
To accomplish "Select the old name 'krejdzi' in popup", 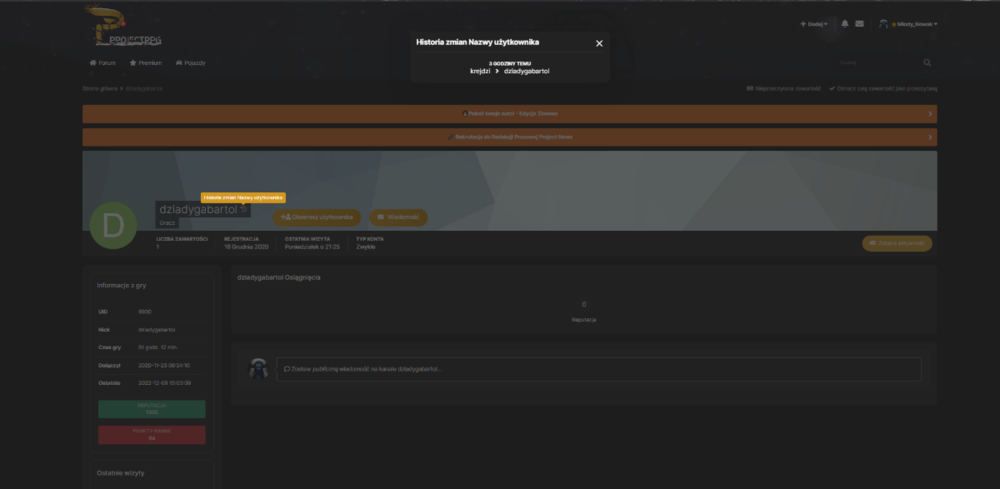I will coord(480,71).
